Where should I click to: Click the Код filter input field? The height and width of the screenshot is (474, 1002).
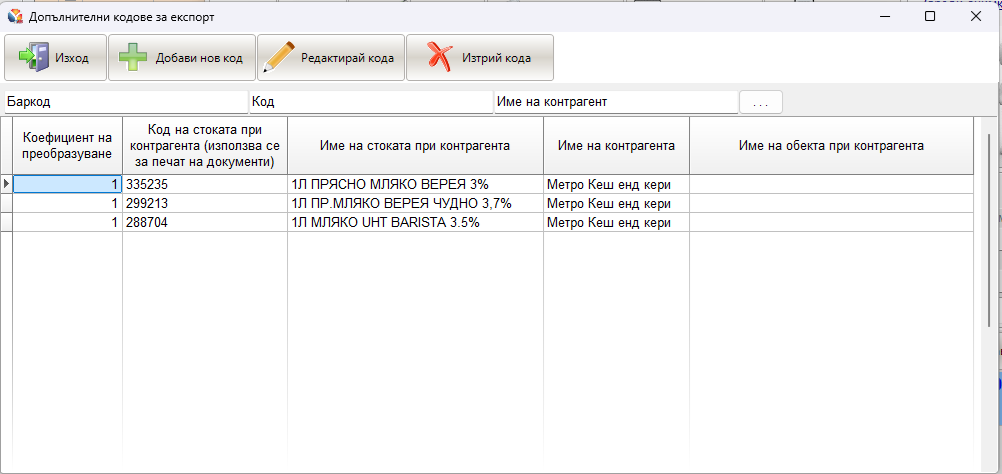(x=370, y=102)
